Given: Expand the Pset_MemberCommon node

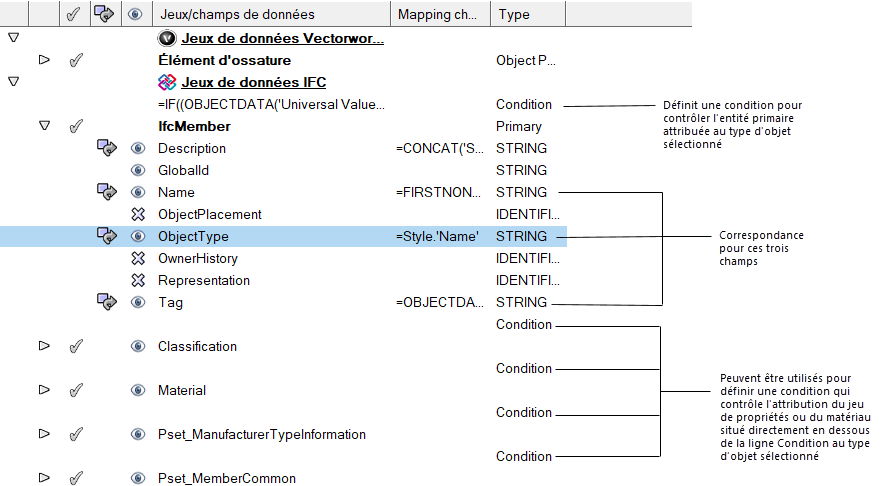Looking at the screenshot, I should tap(44, 478).
